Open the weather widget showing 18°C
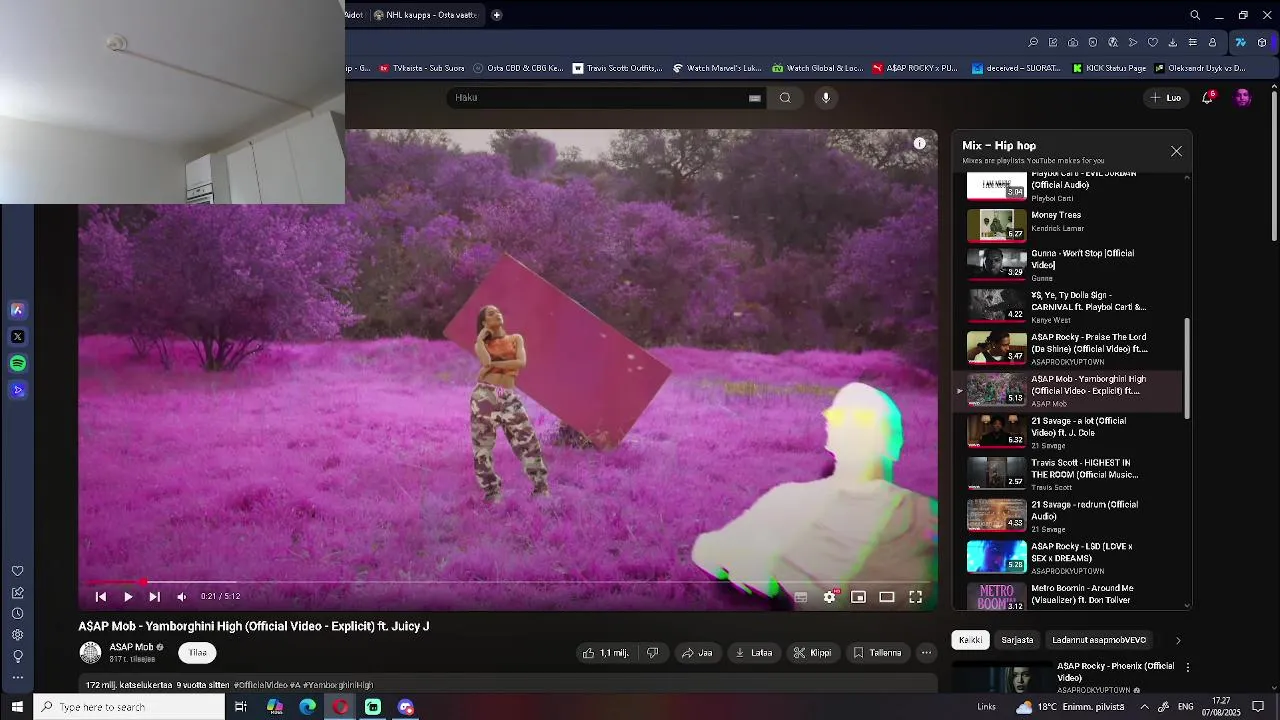The height and width of the screenshot is (720, 1280). click(1071, 707)
